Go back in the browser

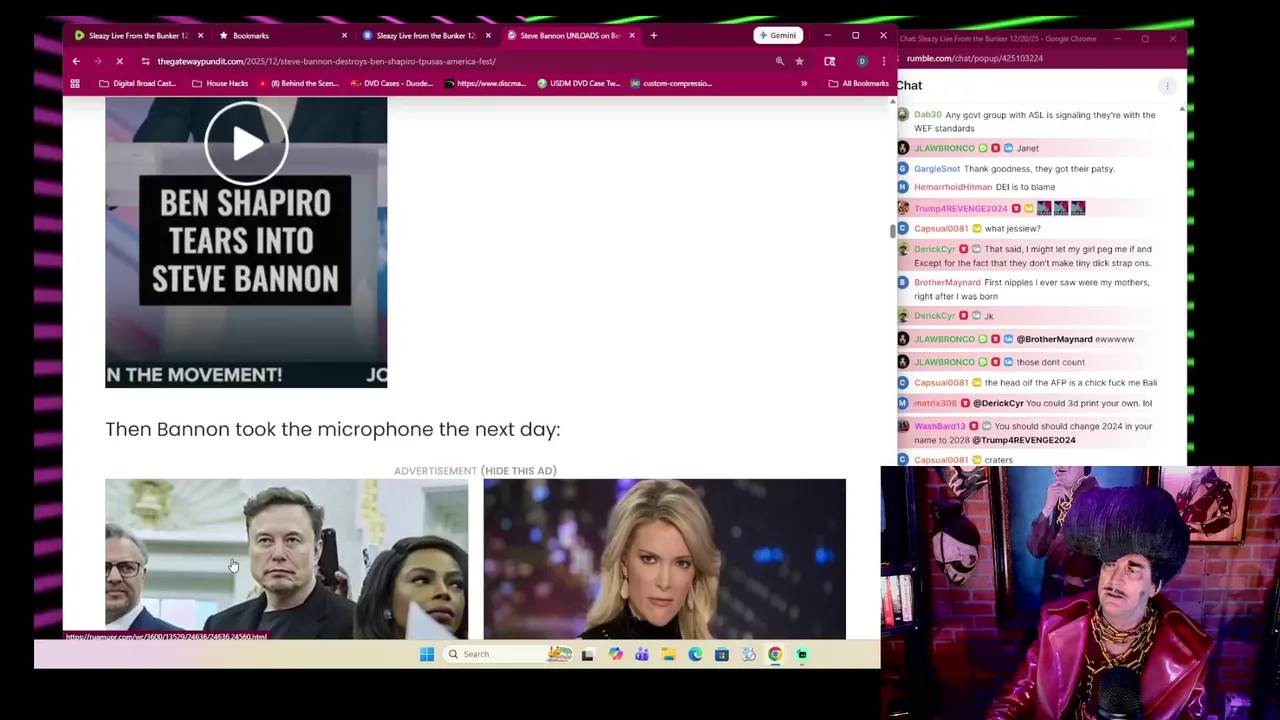click(x=76, y=61)
